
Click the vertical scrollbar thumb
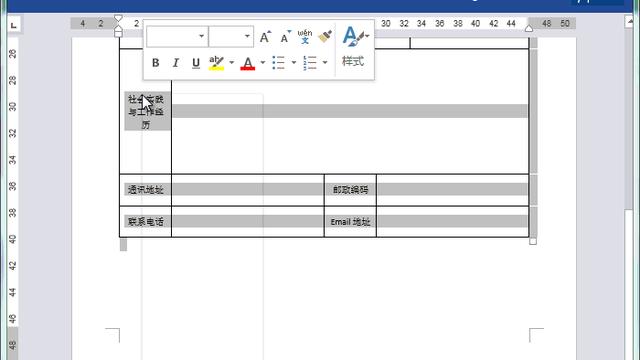click(629, 283)
